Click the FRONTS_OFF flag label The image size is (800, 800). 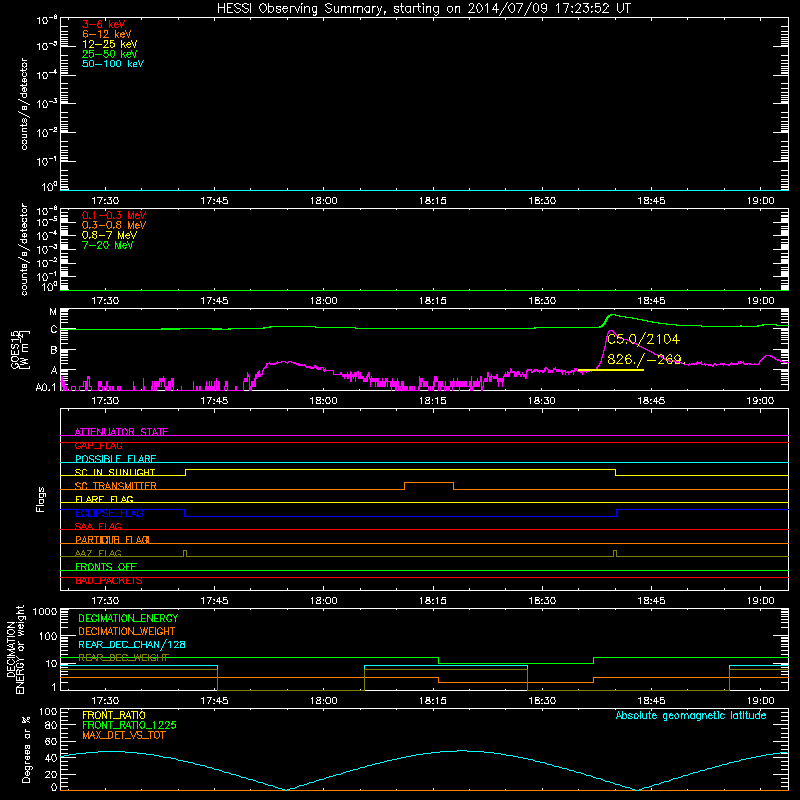106,566
